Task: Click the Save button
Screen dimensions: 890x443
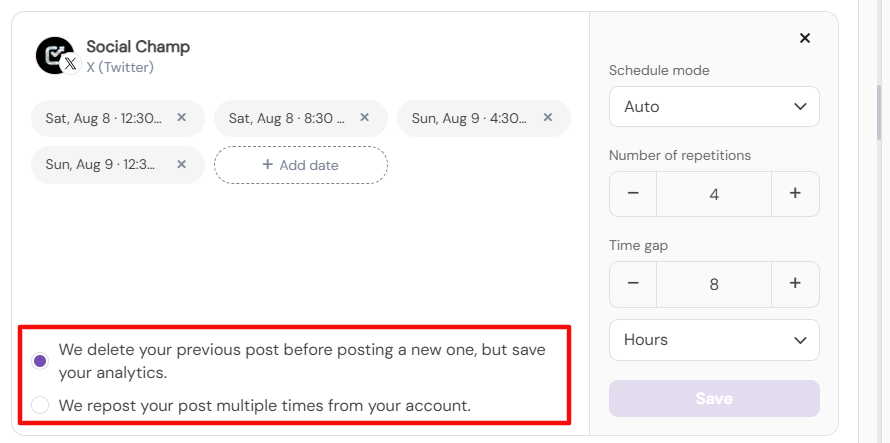Action: (x=714, y=399)
